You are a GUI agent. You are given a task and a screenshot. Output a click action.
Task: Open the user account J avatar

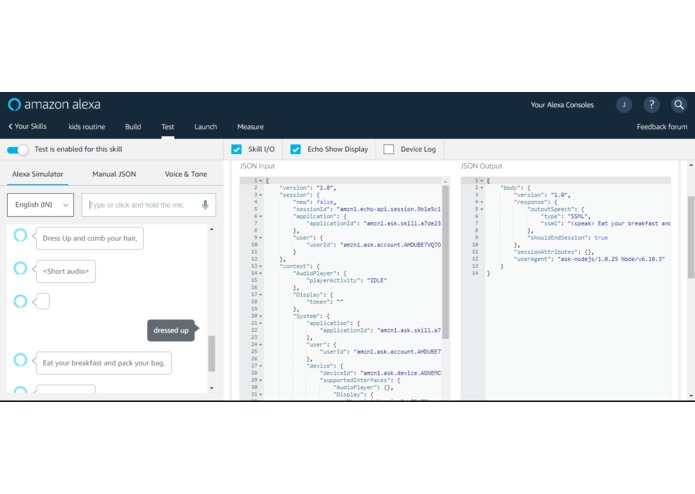(624, 105)
